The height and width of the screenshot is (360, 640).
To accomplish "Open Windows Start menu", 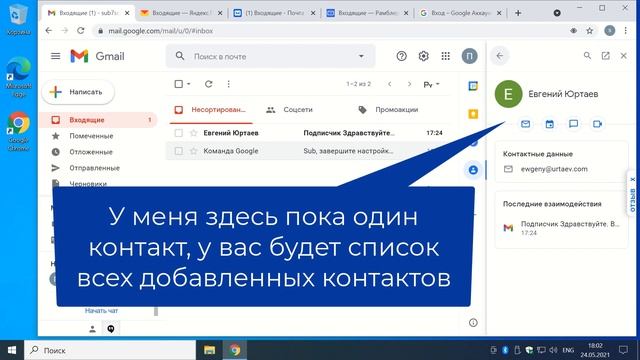I will (x=12, y=350).
